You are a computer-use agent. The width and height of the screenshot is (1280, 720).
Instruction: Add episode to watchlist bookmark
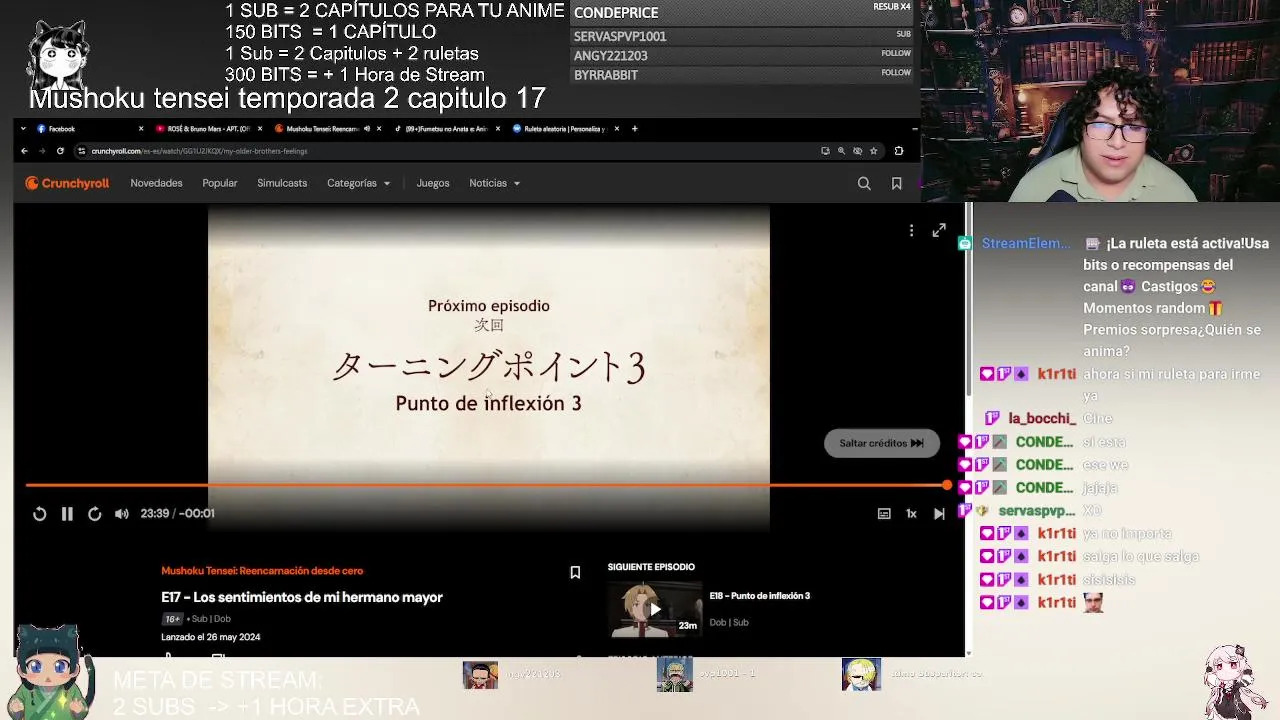(x=575, y=573)
